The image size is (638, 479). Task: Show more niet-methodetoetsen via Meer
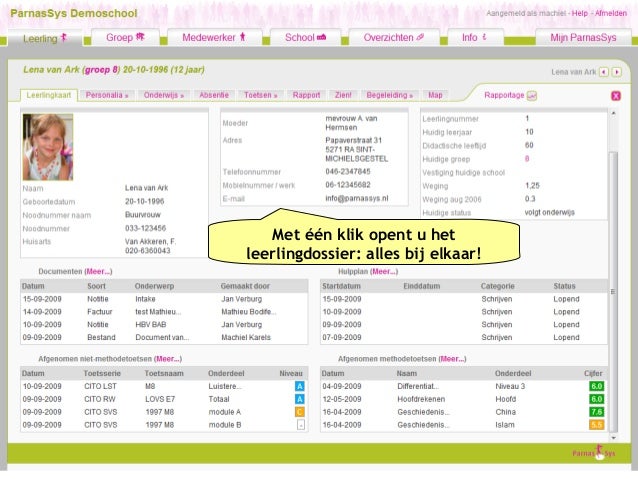click(x=168, y=359)
